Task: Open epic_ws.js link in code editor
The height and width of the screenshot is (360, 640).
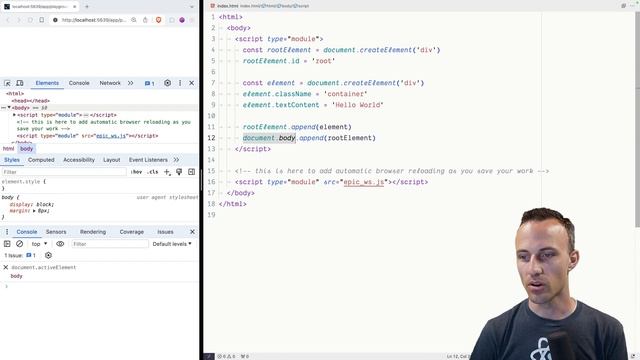Action: [x=364, y=182]
